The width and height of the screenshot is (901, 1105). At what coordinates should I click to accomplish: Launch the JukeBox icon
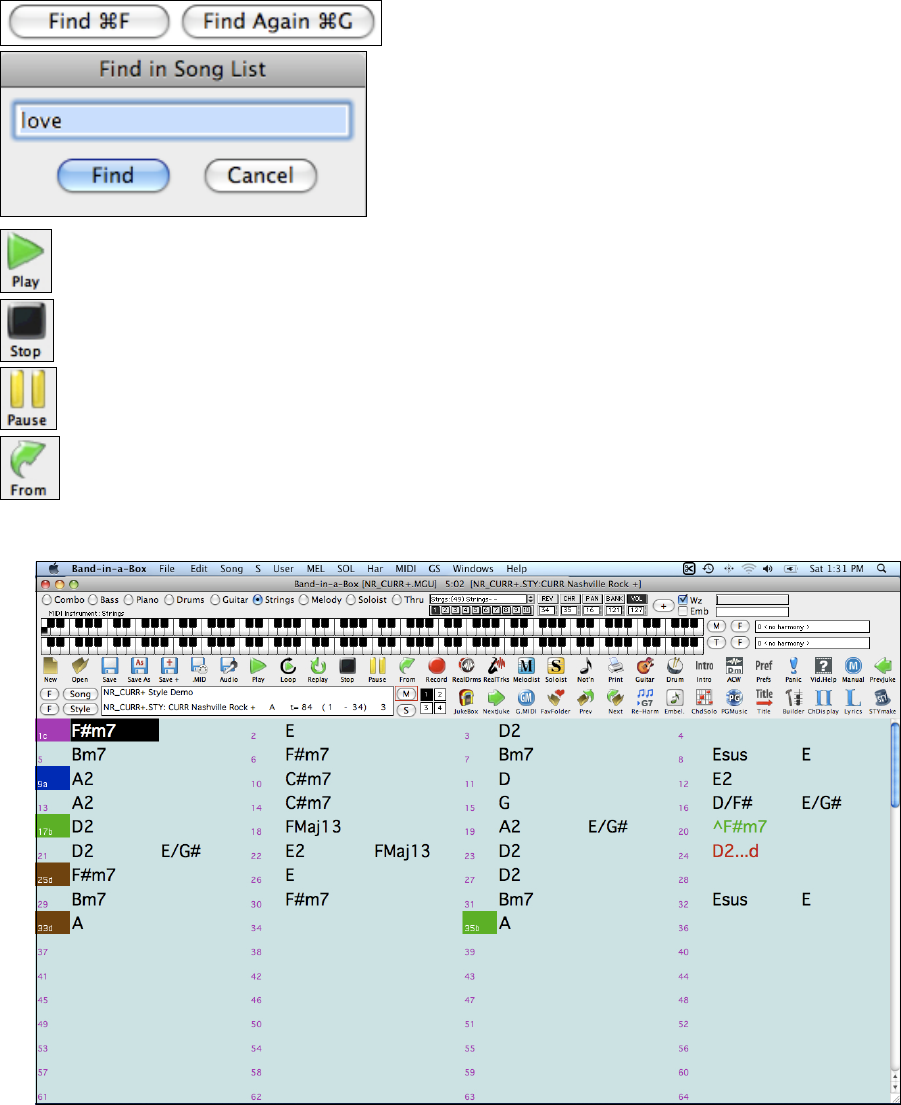[466, 701]
